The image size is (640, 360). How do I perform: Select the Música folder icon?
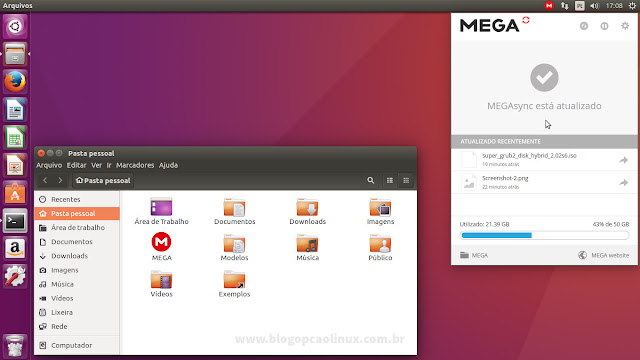(x=307, y=247)
